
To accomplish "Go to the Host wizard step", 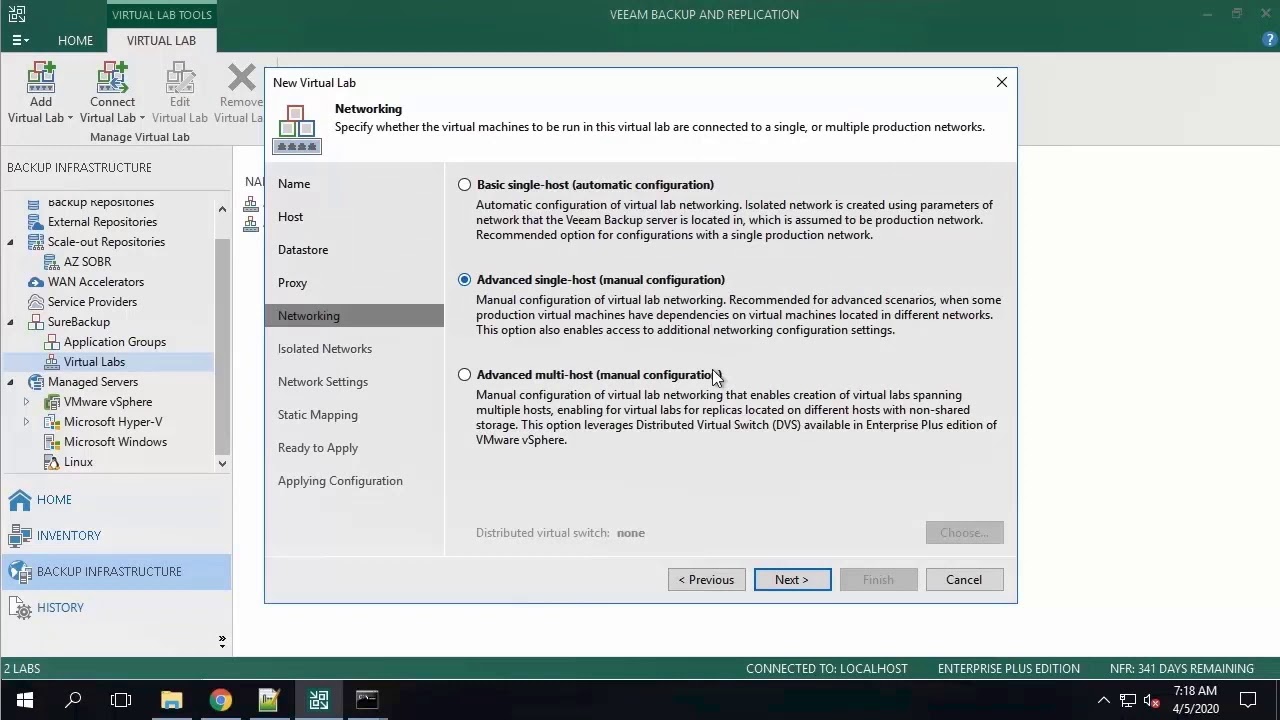I will tap(290, 217).
